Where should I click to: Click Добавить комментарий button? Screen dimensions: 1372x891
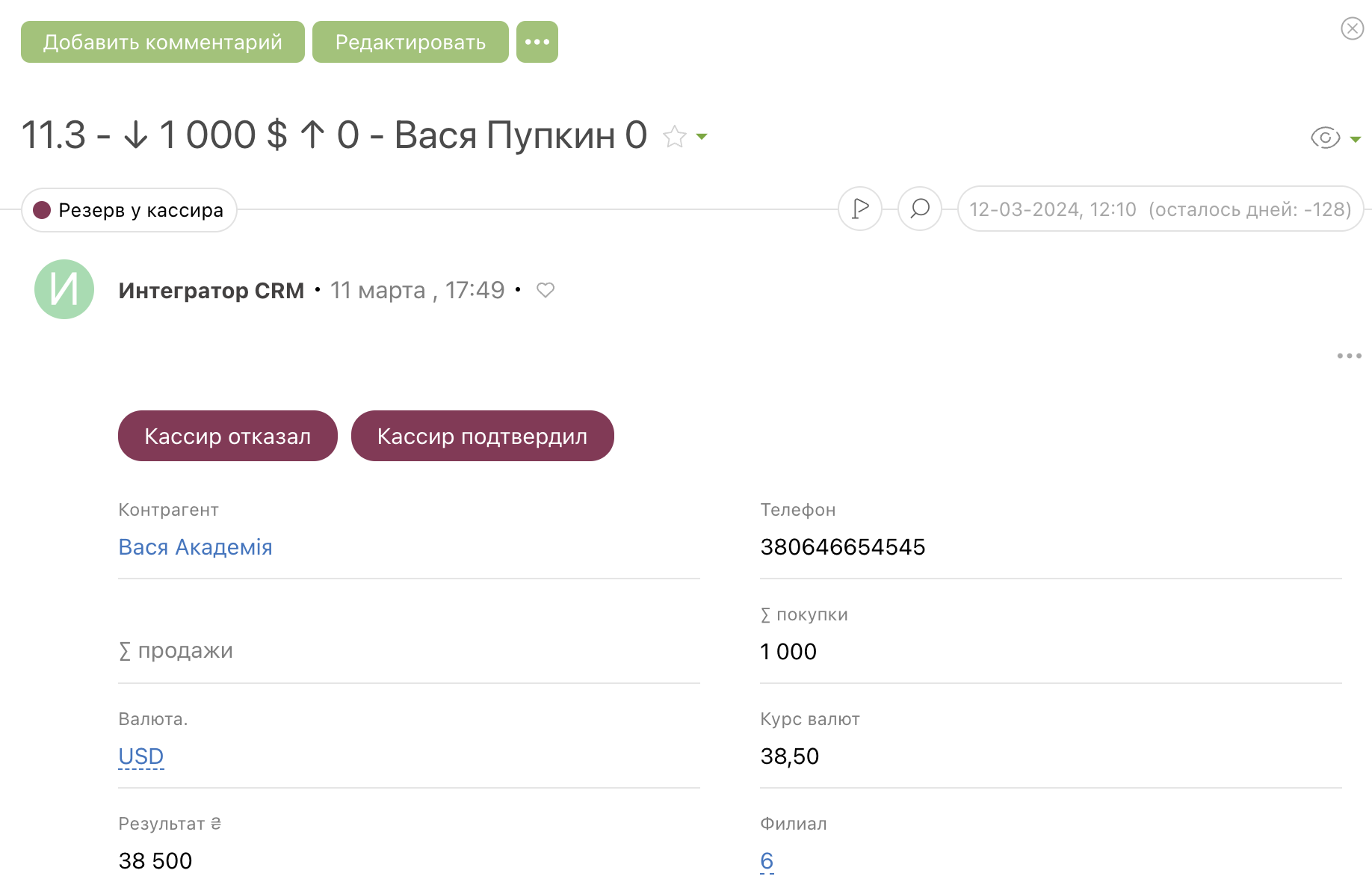[x=162, y=42]
